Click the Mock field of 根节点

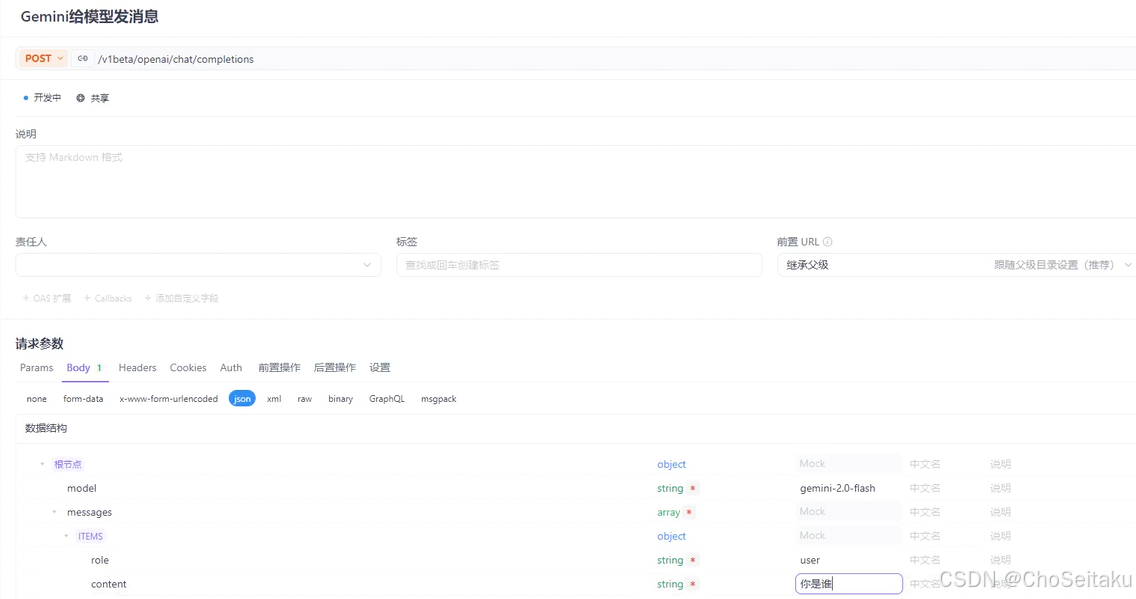848,464
